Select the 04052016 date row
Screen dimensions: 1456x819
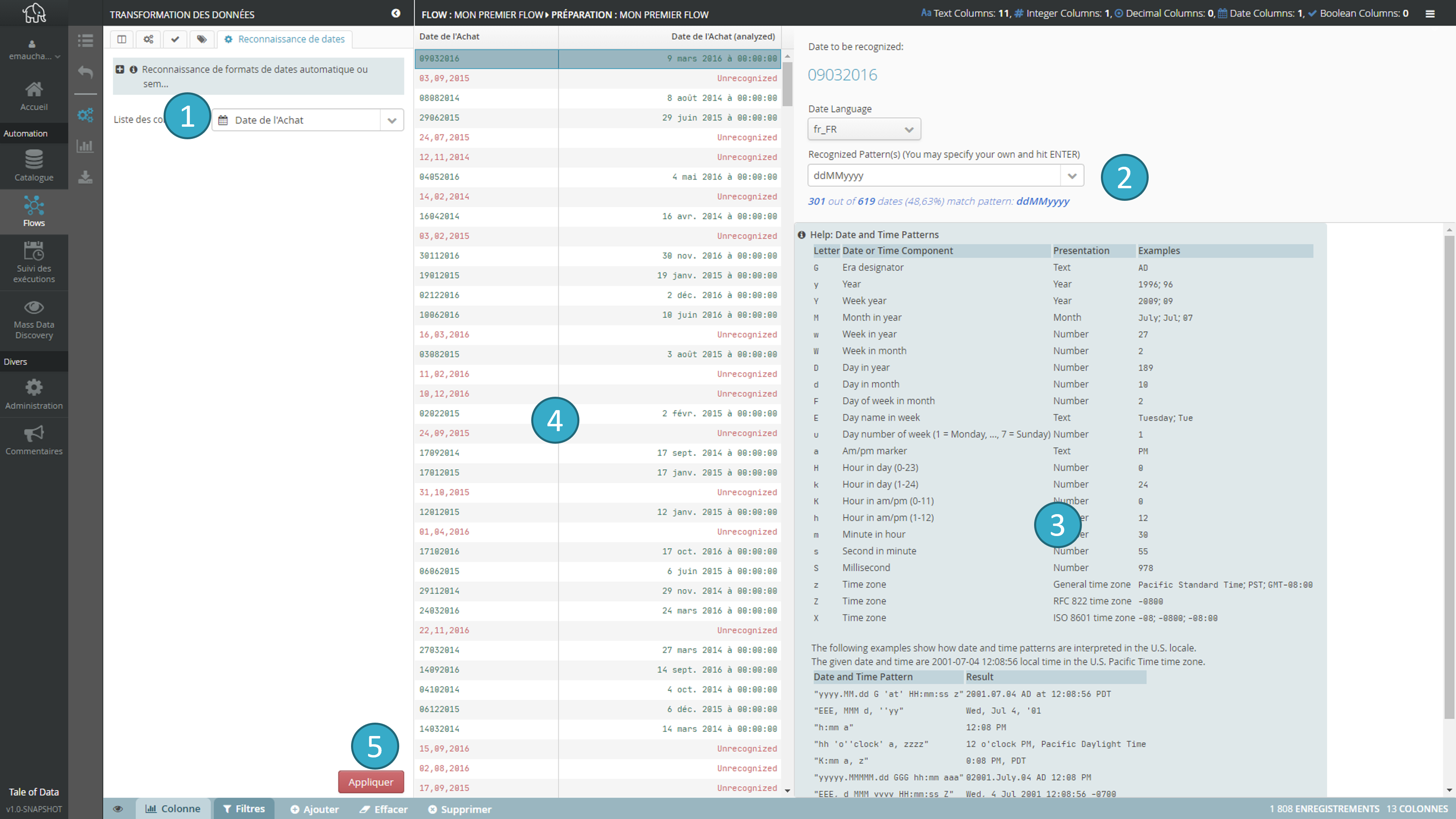(598, 177)
